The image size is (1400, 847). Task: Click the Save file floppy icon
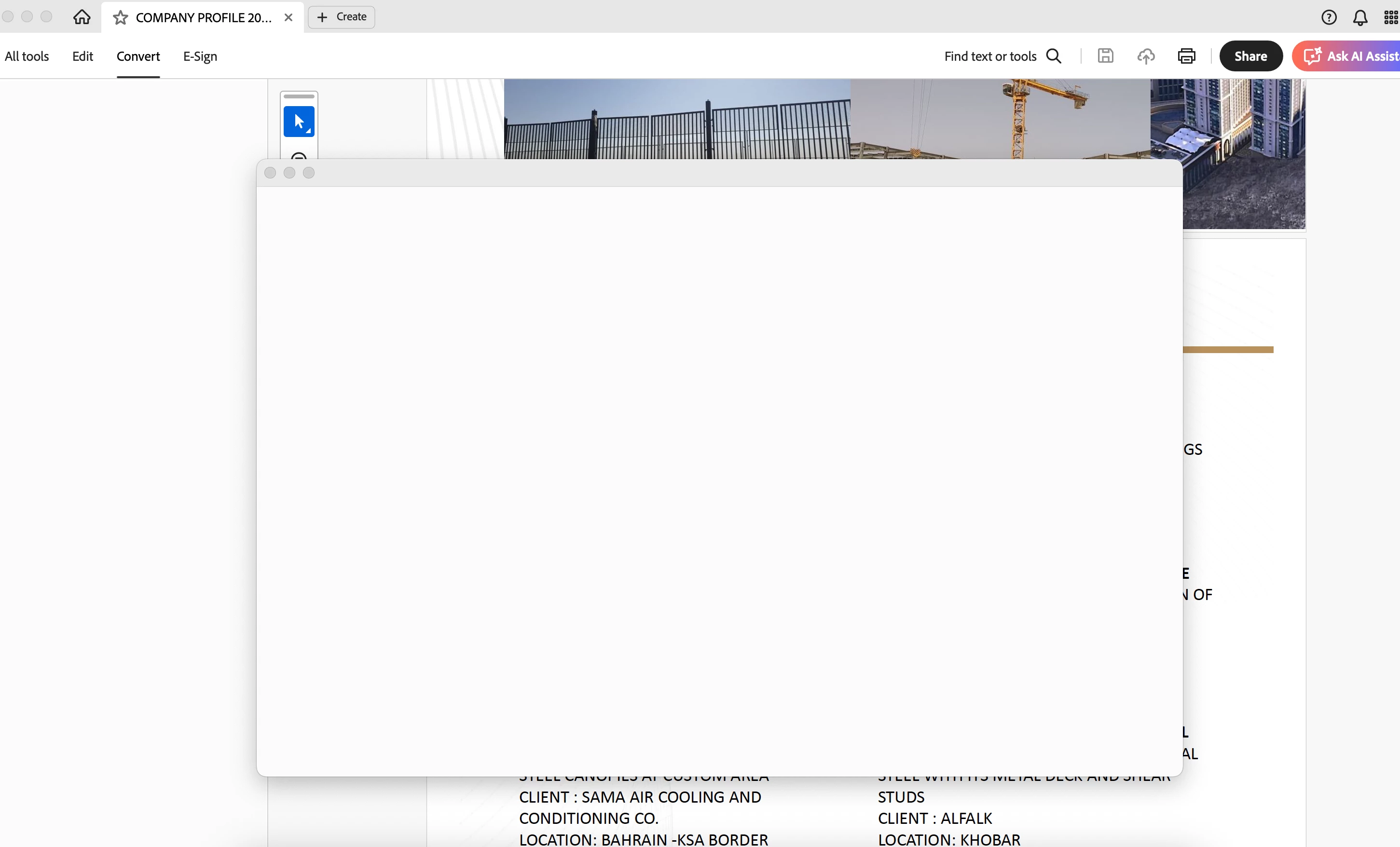pyautogui.click(x=1105, y=55)
